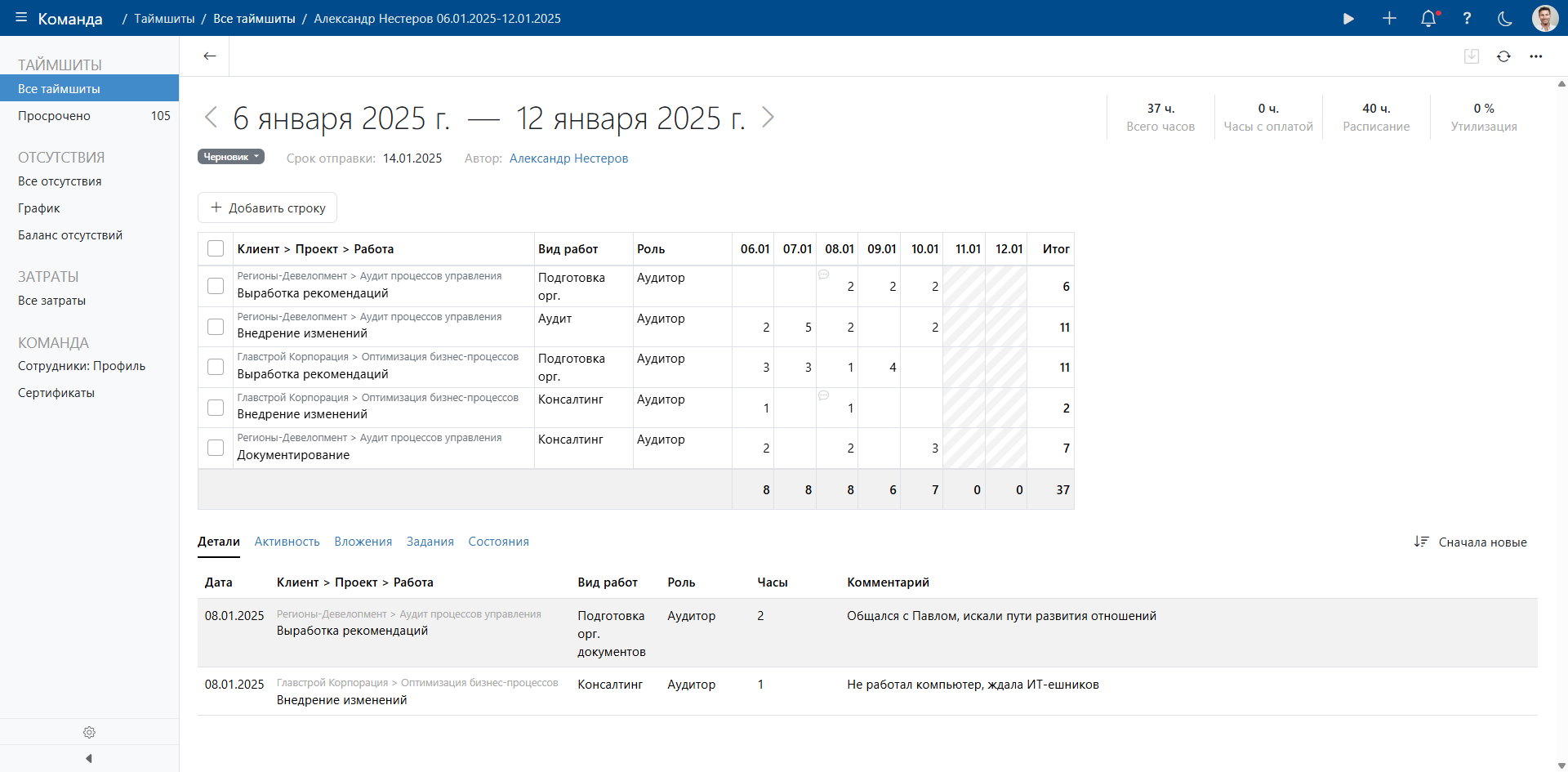
Task: Open the three-dots more options menu
Action: tap(1536, 56)
